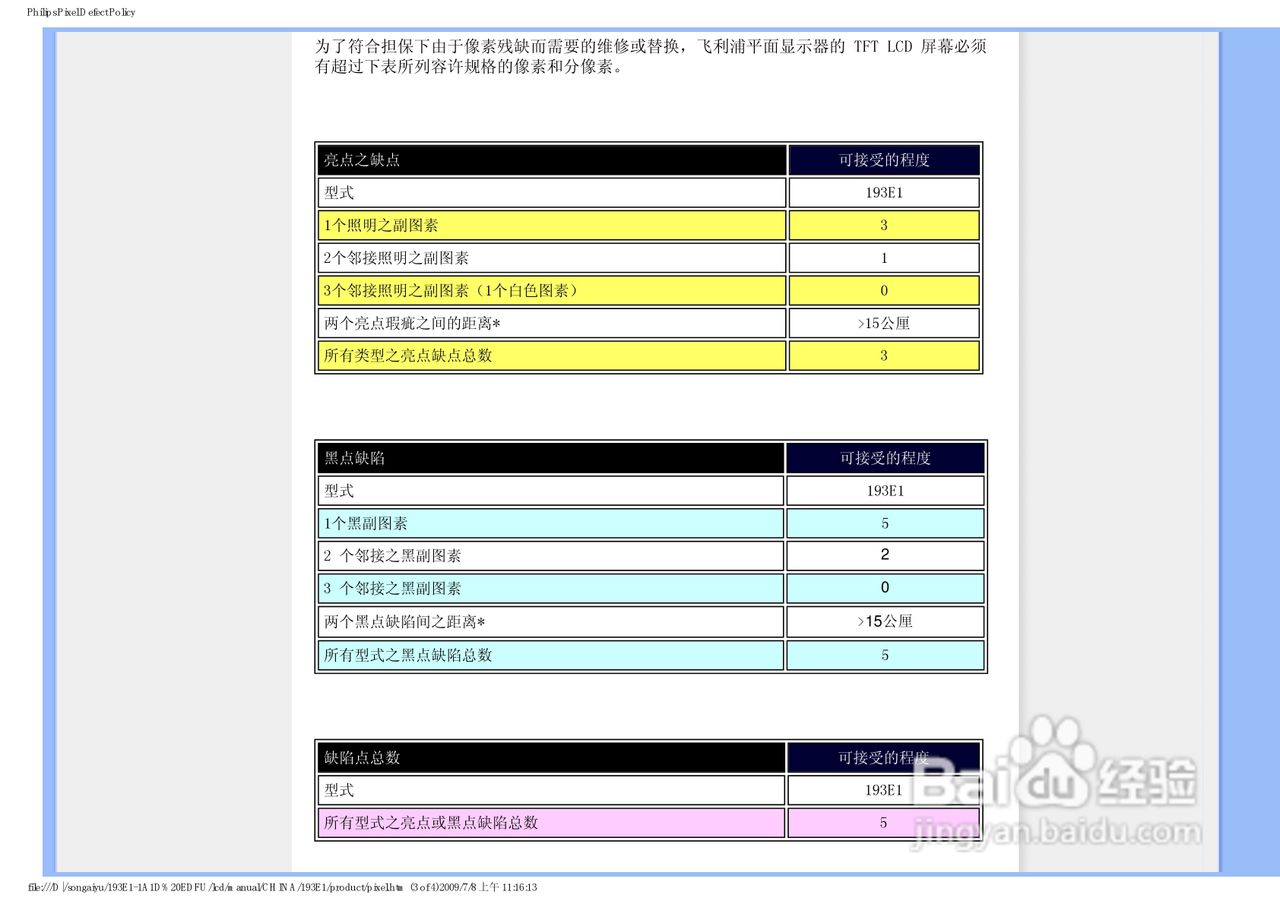Screen dimensions: 1280x904
Task: Click value 3 beside 1个照明之副图素
Action: [884, 225]
